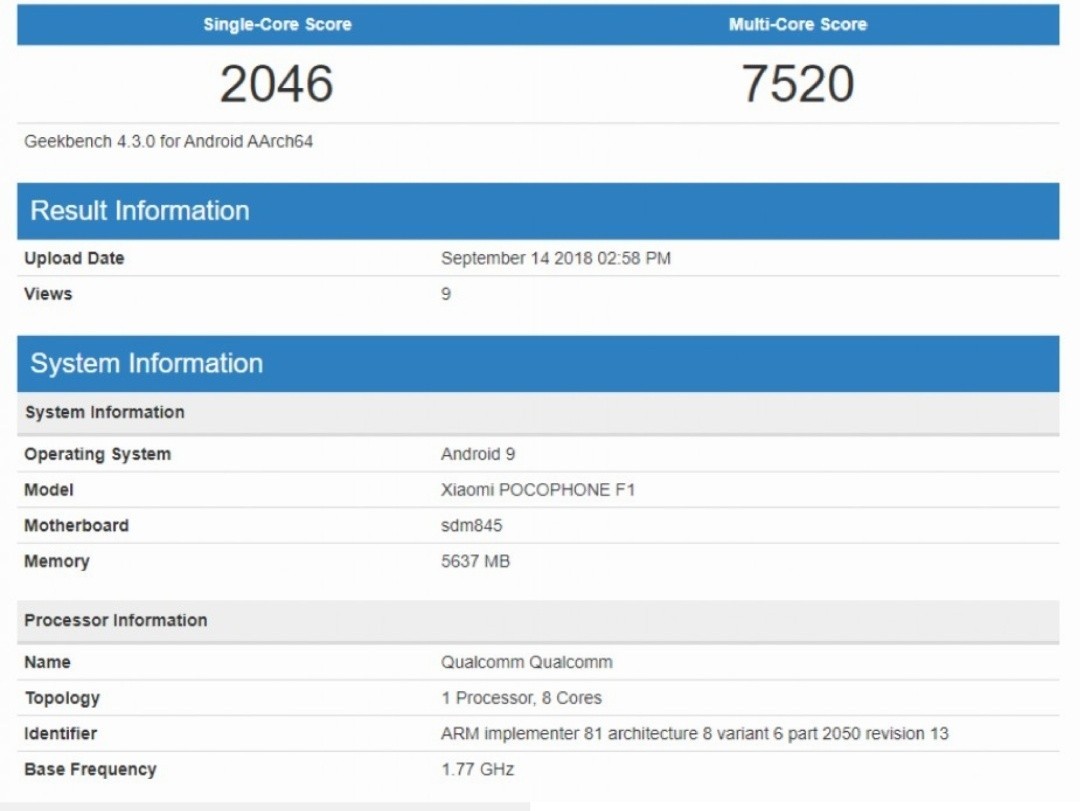Click the Topology label
This screenshot has height=811, width=1080.
click(x=62, y=699)
